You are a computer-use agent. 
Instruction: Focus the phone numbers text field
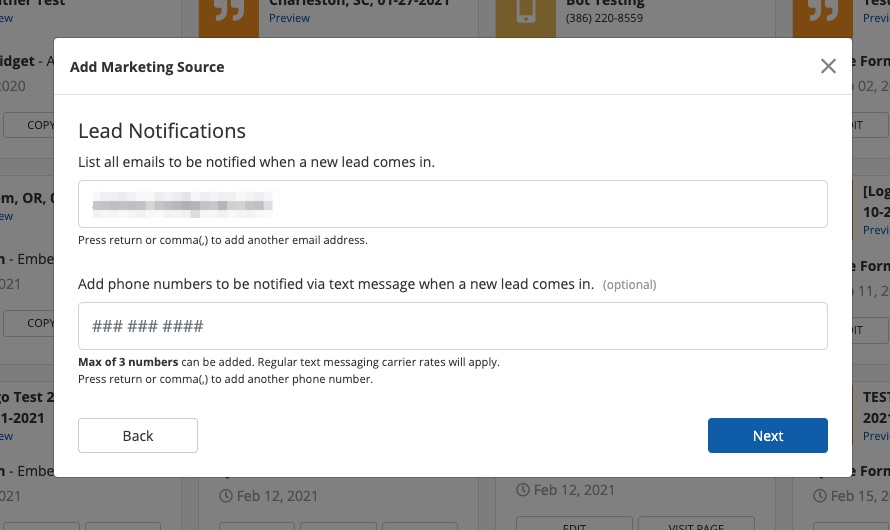point(452,326)
